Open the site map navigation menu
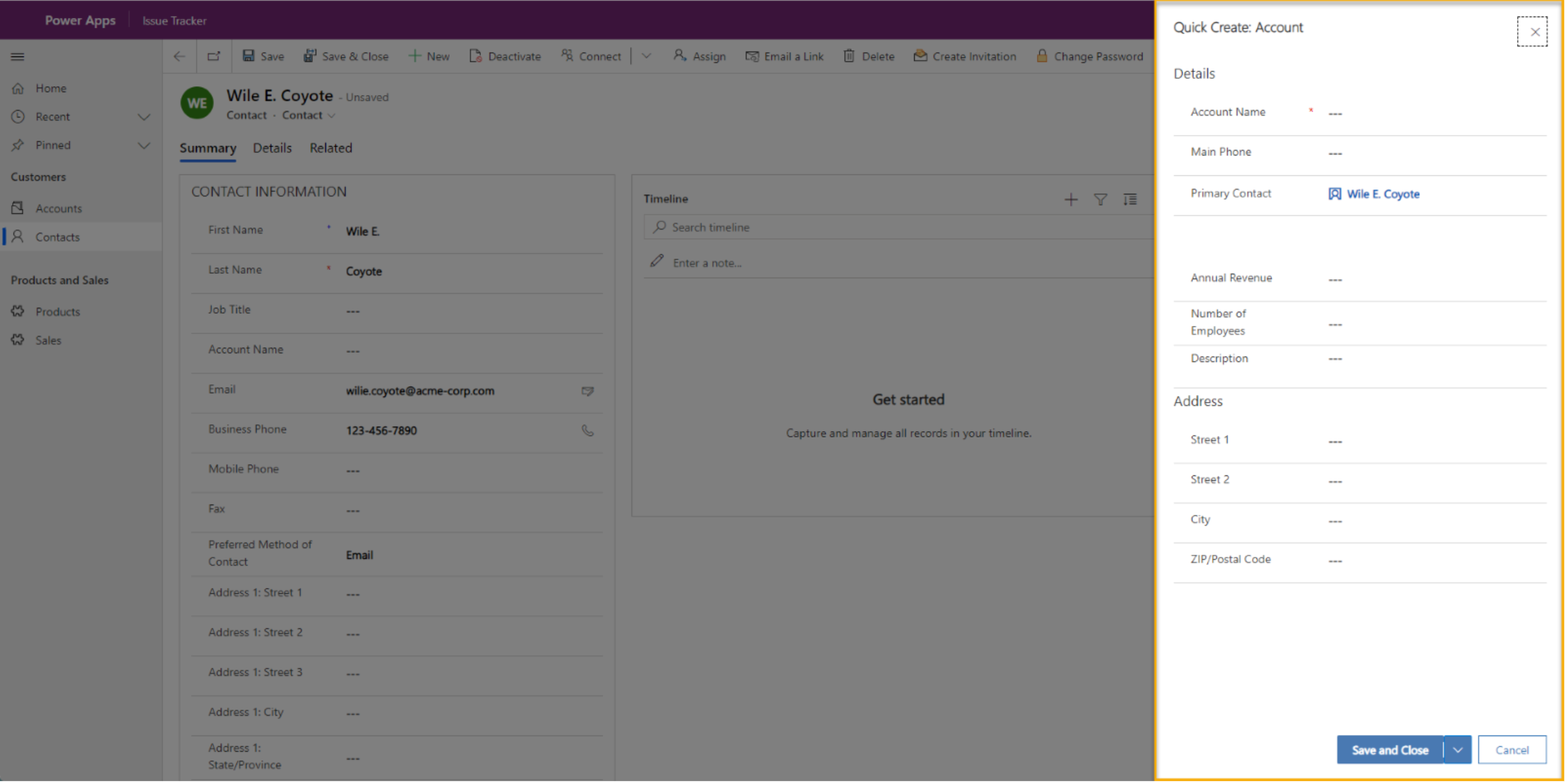This screenshot has height=783, width=1568. pyautogui.click(x=17, y=56)
